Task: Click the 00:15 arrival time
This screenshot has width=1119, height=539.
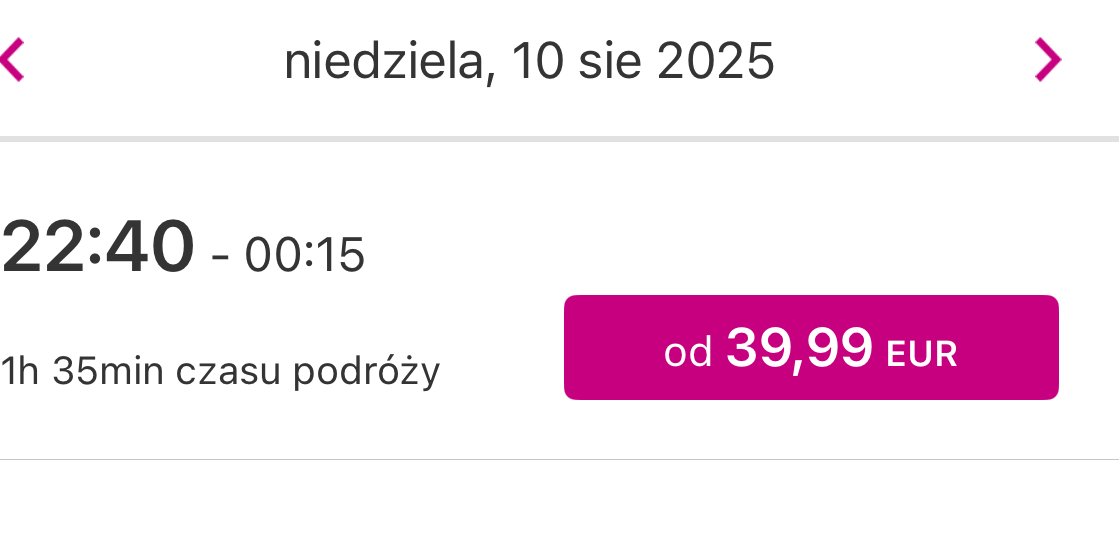Action: [x=305, y=255]
